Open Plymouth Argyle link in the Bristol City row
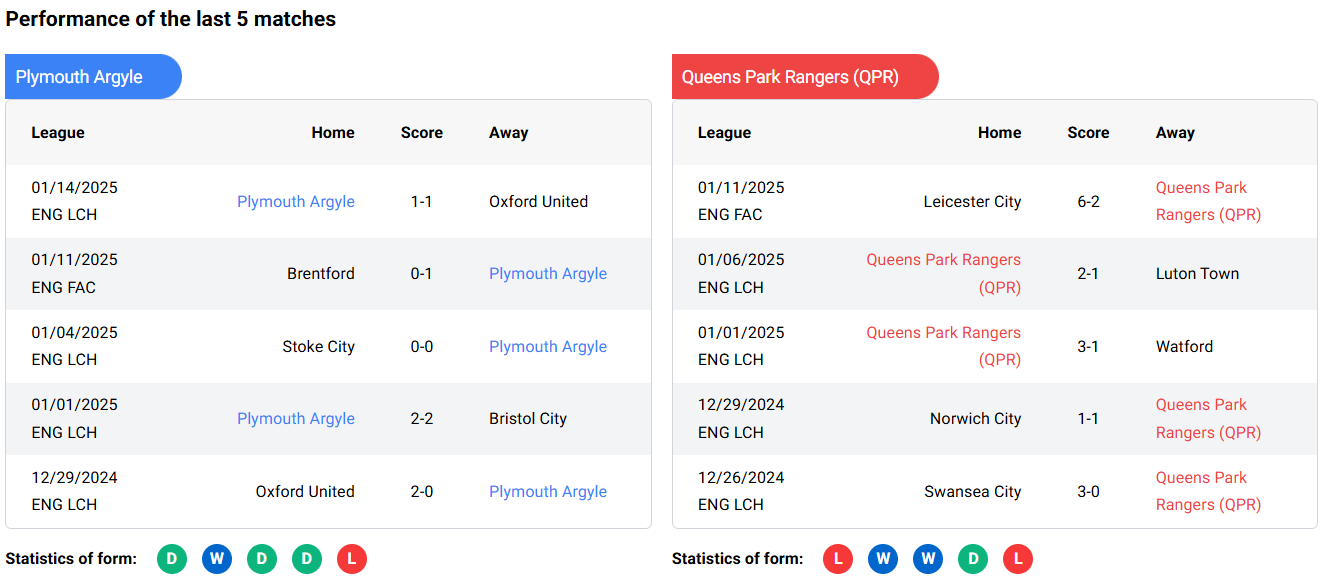Viewport: 1325px width, 580px height. click(296, 419)
